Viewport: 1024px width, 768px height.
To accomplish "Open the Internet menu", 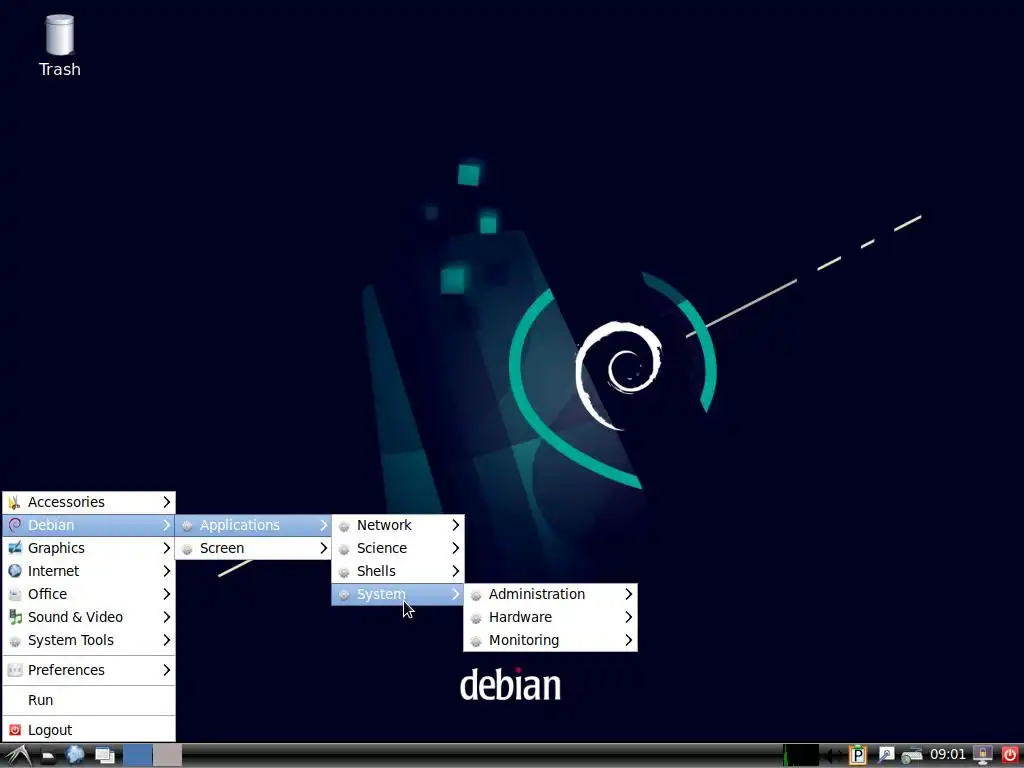I will (x=89, y=571).
